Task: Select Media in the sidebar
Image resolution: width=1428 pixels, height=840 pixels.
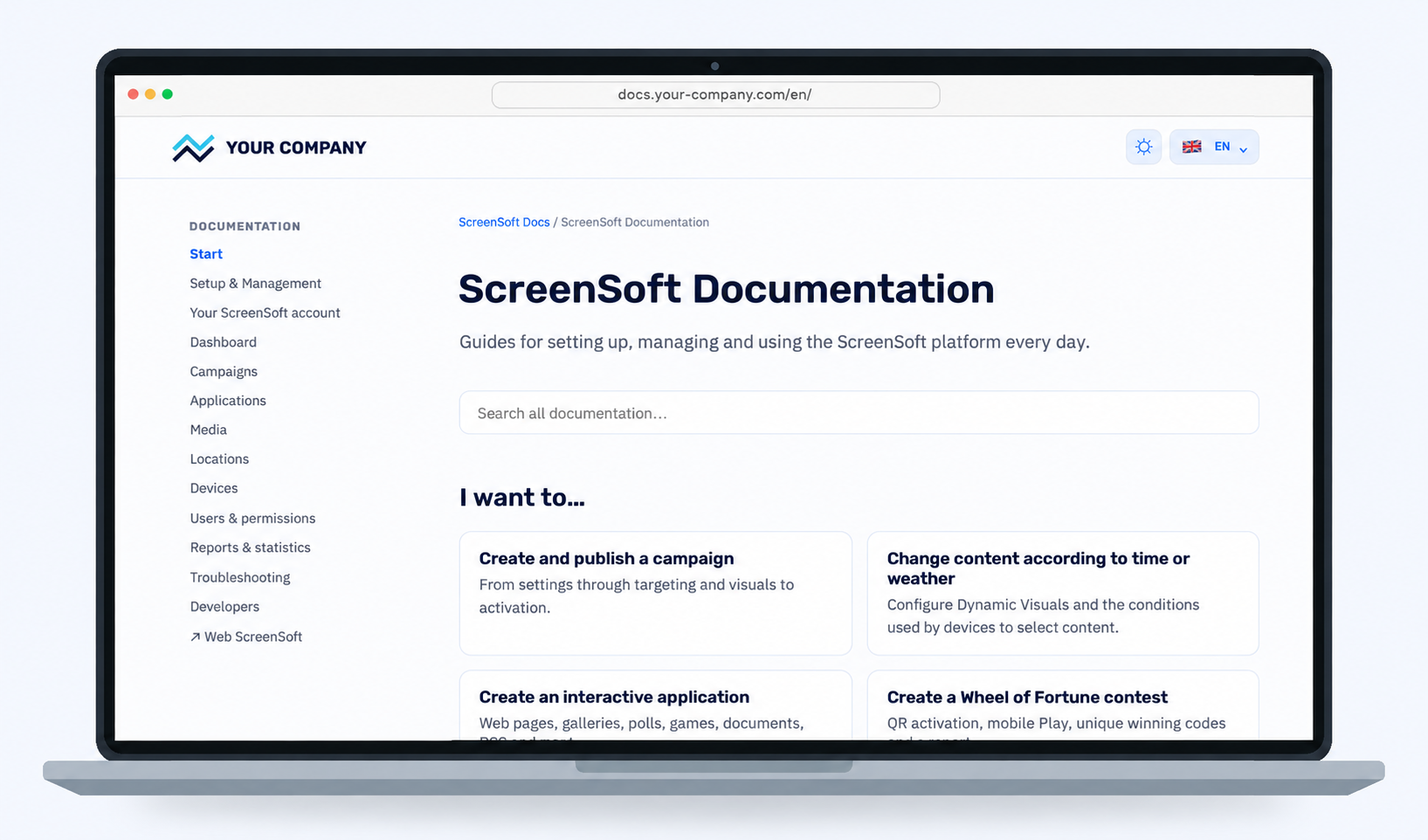Action: tap(209, 430)
